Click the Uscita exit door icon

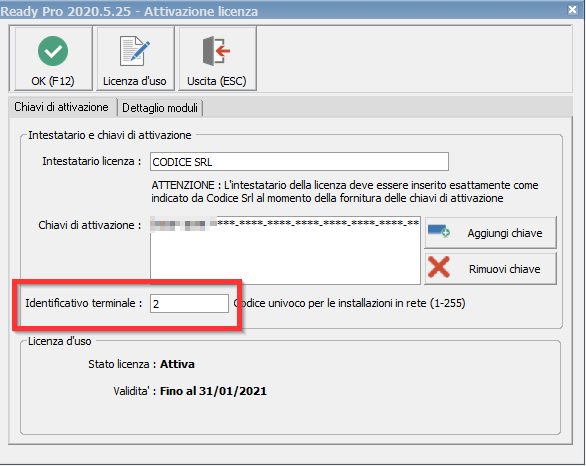click(216, 51)
